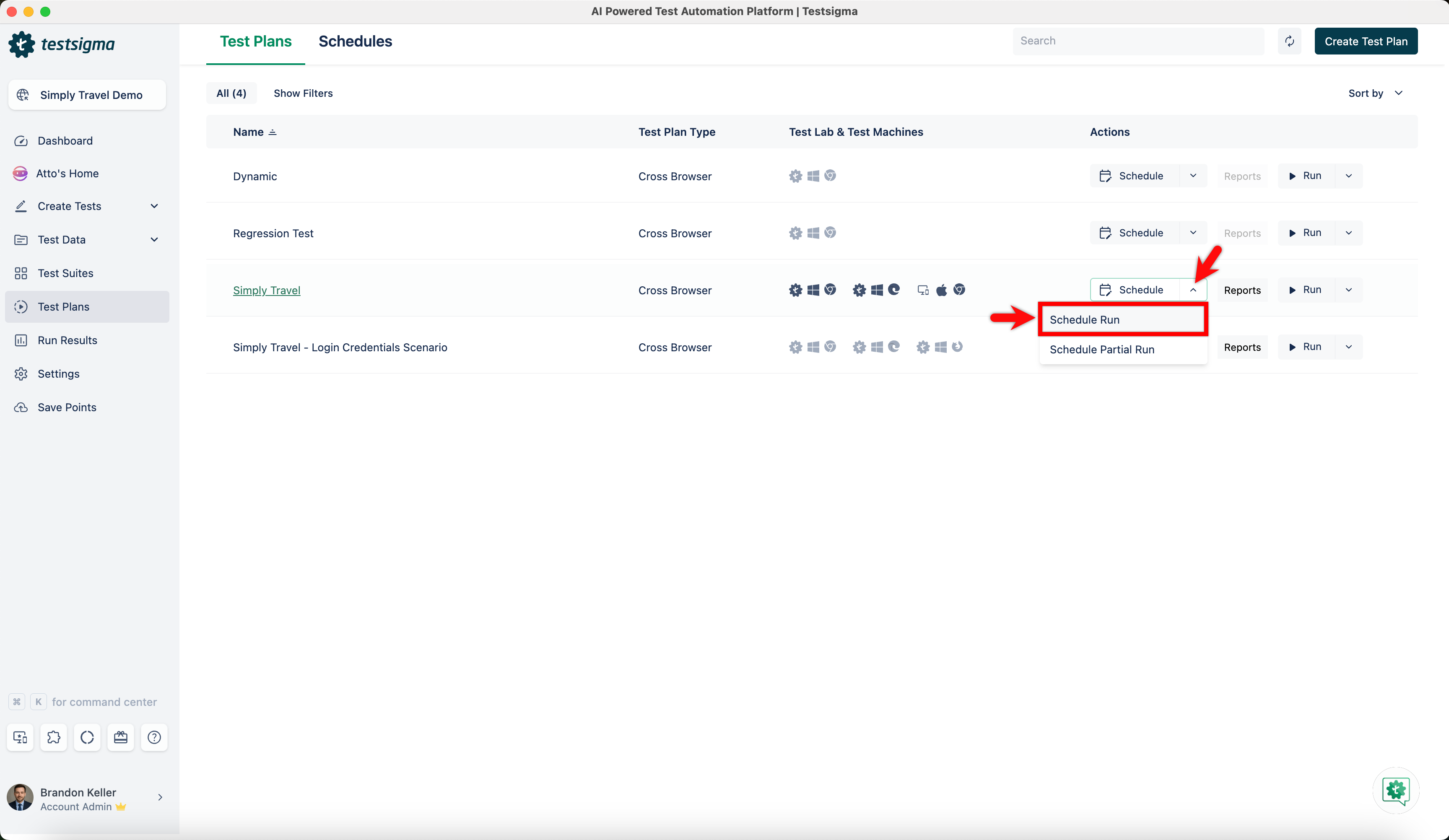Screen dimensions: 1449x840
Task: Expand Brandon Keller account menu
Action: [160, 797]
